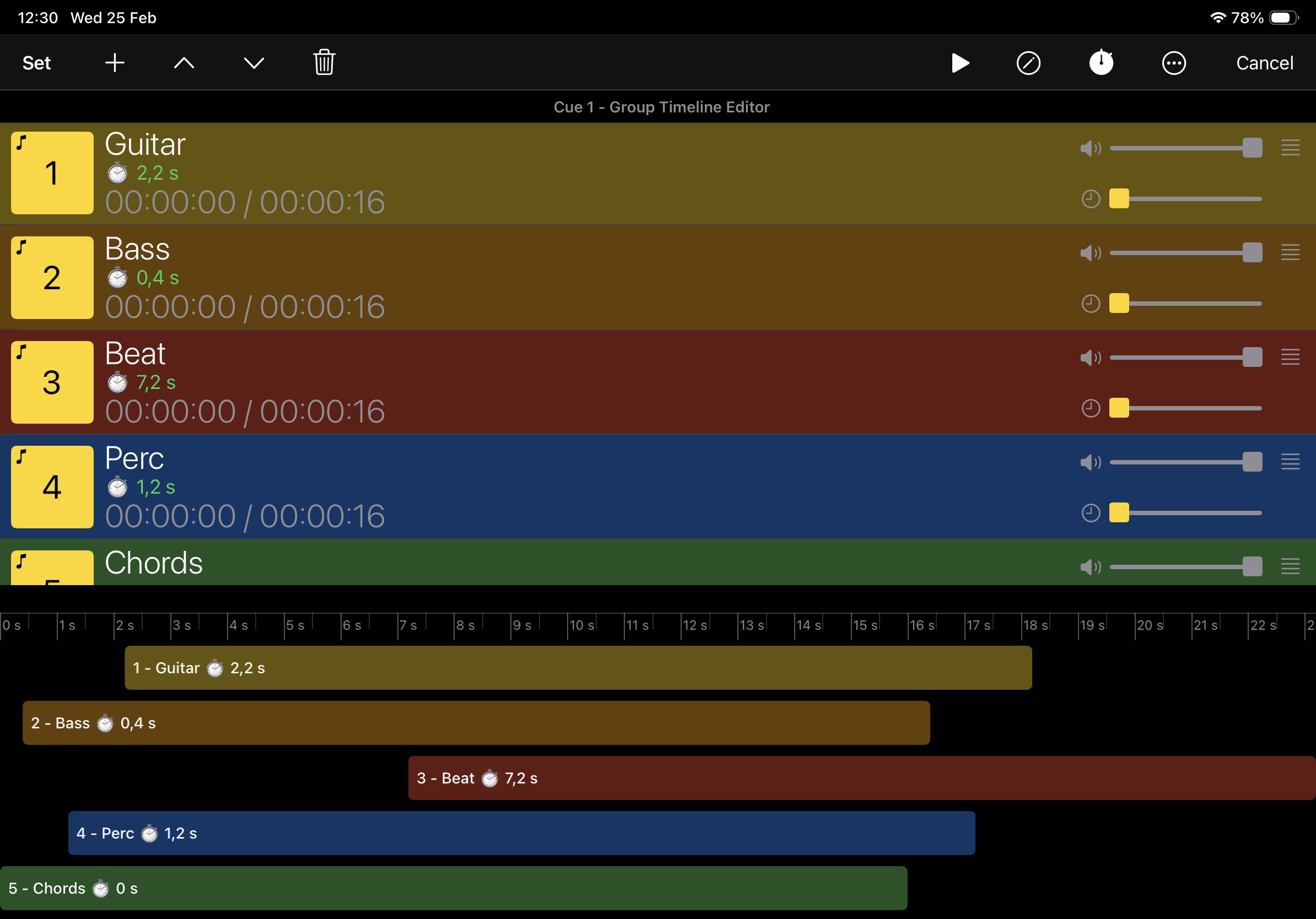Screen dimensions: 1316x919
Task: Open the Set menu
Action: click(x=37, y=63)
